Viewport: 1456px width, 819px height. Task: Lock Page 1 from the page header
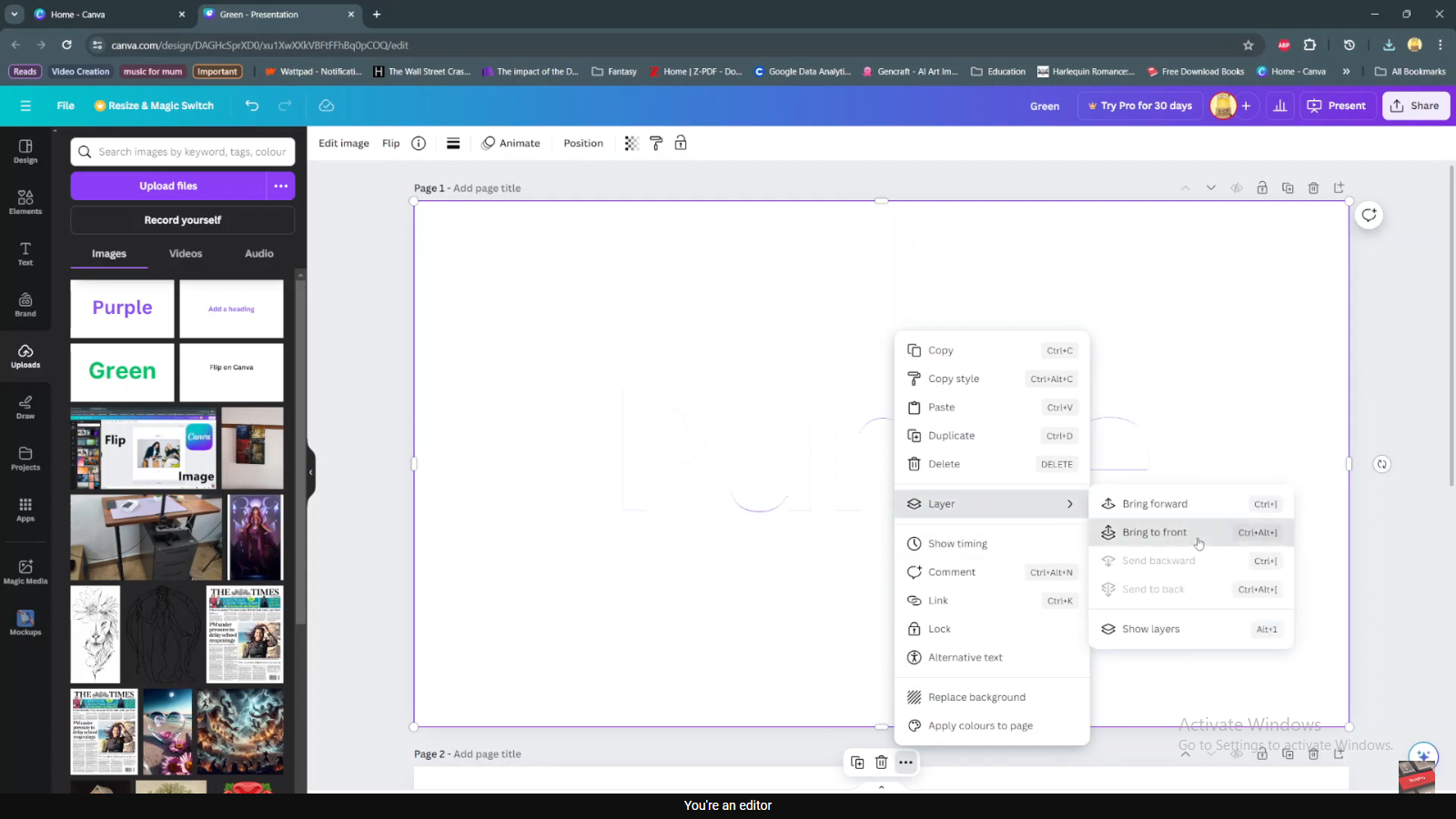1262,188
